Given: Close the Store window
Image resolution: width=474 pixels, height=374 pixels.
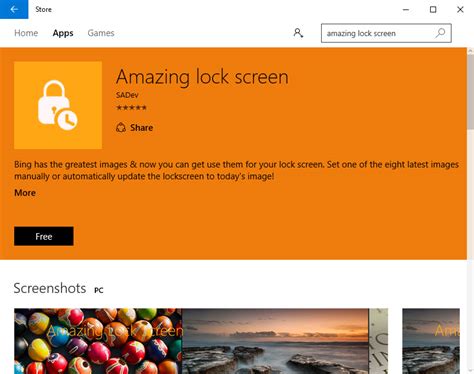Looking at the screenshot, I should 460,9.
